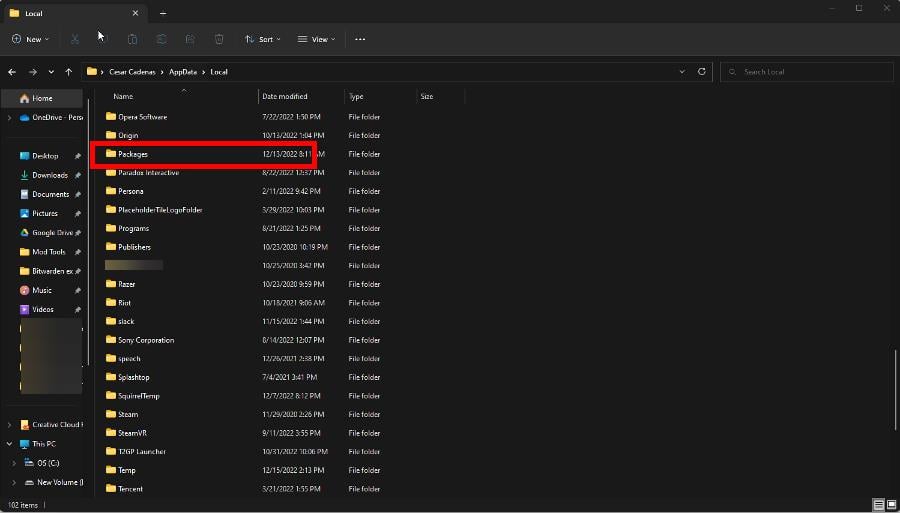Expand Creative Cloud Files node

click(9, 425)
